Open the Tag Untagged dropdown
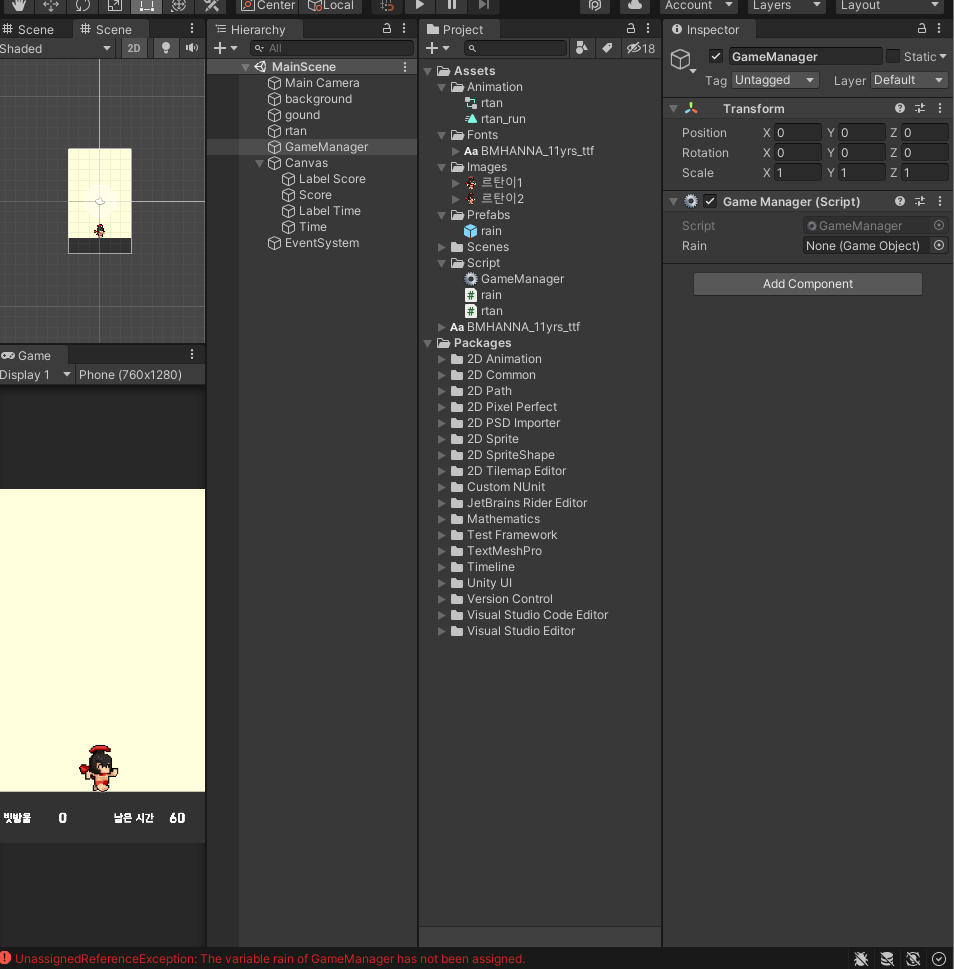Image resolution: width=954 pixels, height=969 pixels. tap(775, 80)
